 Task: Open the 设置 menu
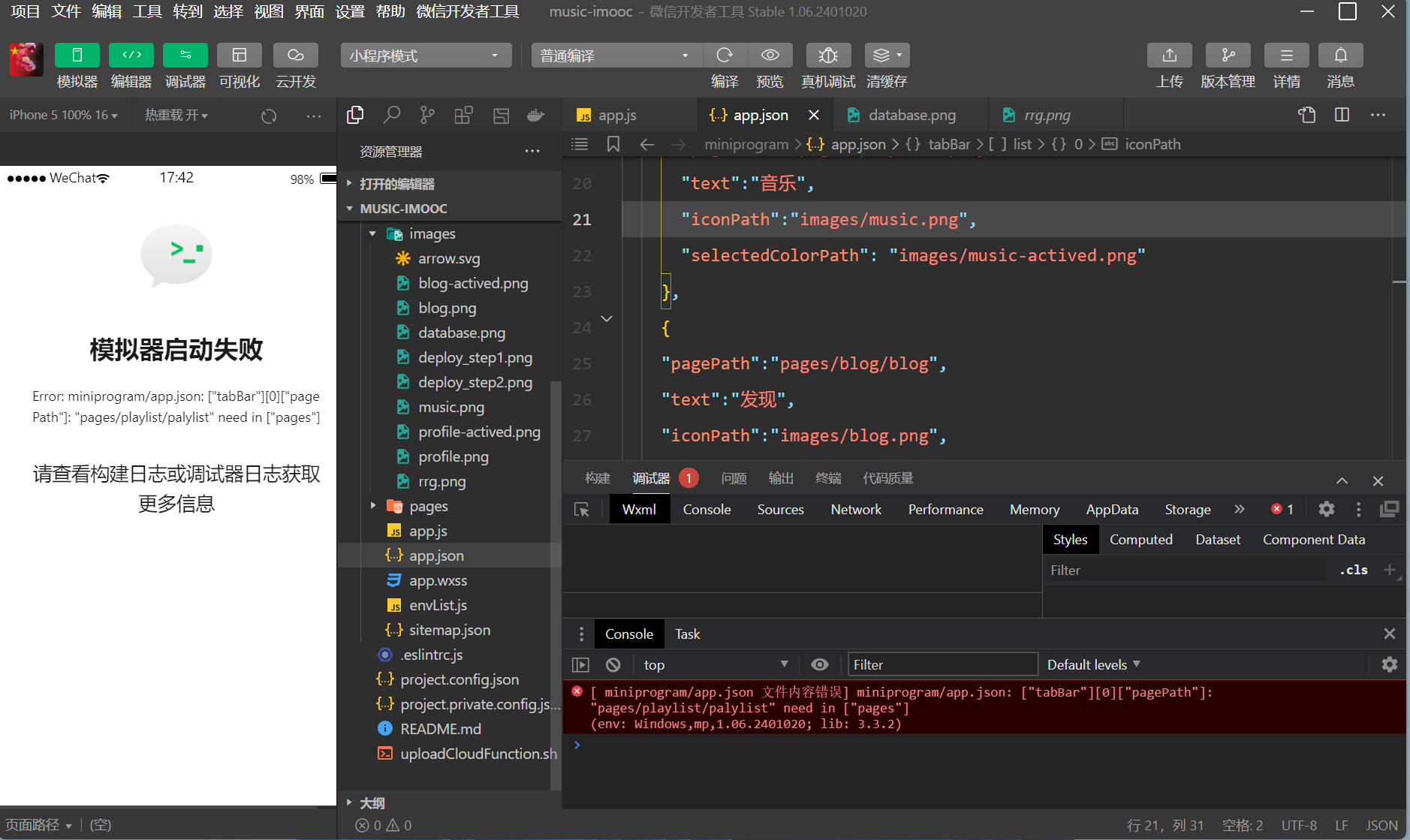pos(350,11)
